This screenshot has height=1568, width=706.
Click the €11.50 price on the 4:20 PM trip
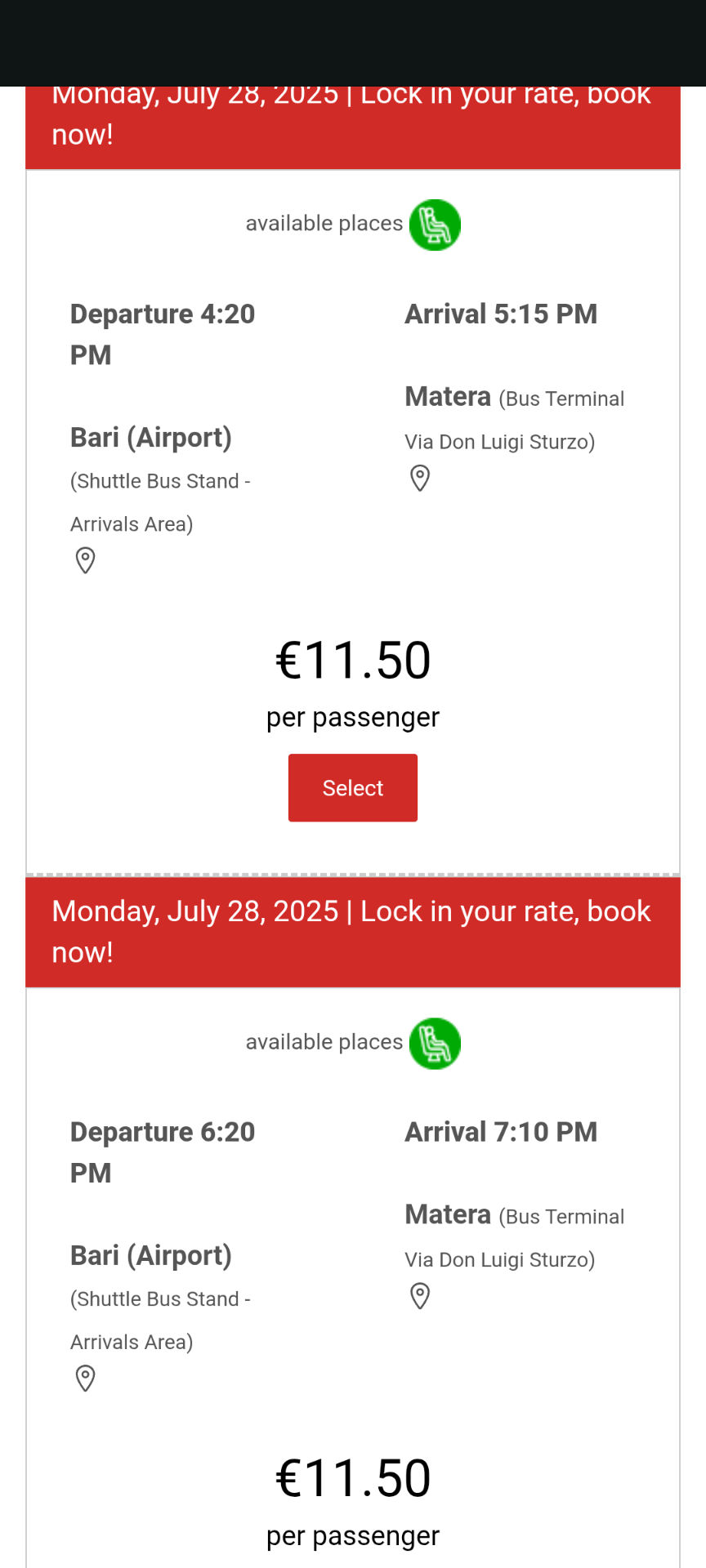353,661
